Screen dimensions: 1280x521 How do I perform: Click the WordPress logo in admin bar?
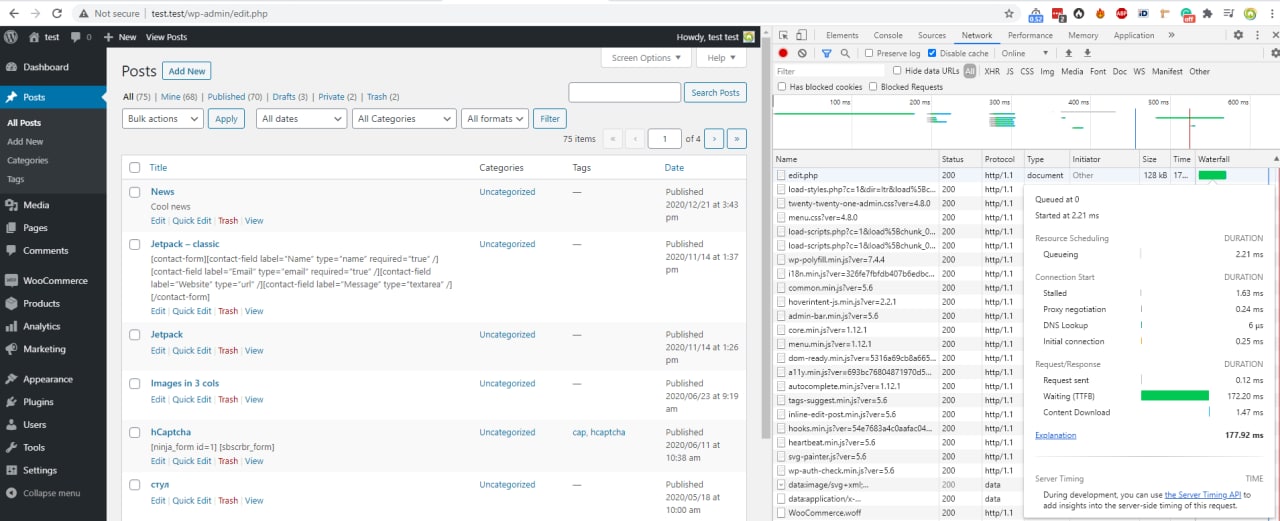[x=11, y=37]
